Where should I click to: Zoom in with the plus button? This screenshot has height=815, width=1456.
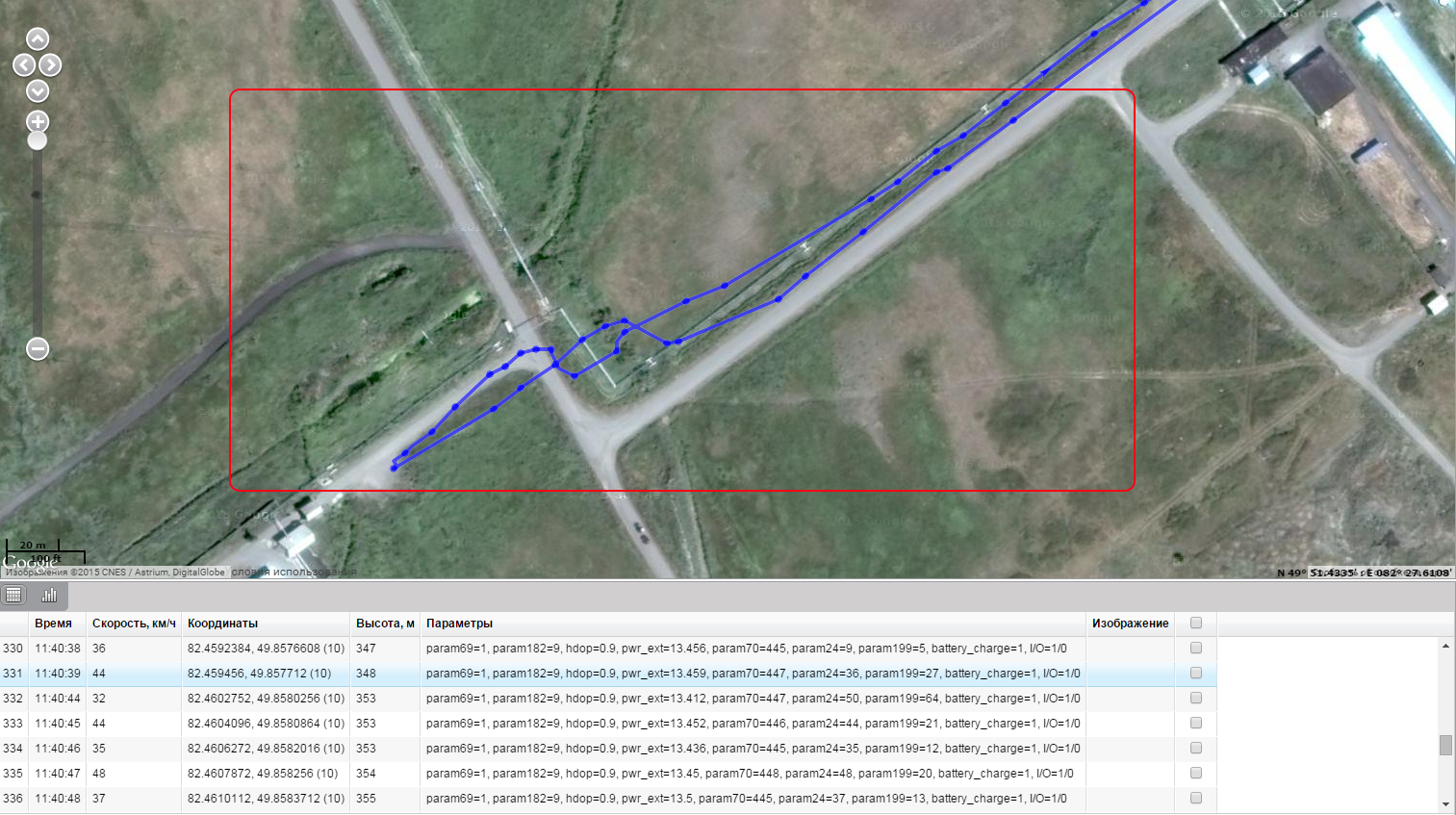click(x=38, y=121)
